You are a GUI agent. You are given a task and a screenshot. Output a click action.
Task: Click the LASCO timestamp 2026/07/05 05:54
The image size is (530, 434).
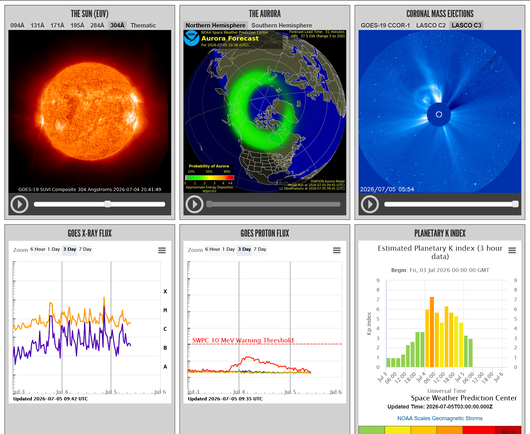click(387, 189)
